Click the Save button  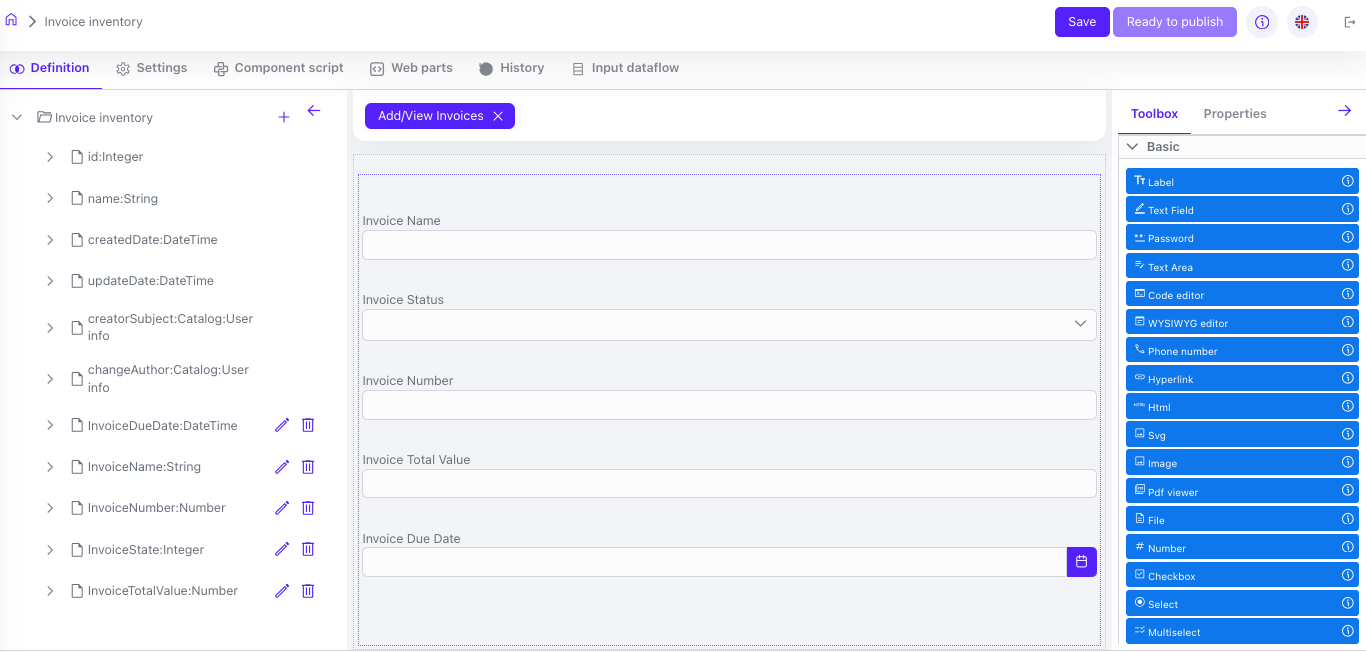click(x=1081, y=22)
